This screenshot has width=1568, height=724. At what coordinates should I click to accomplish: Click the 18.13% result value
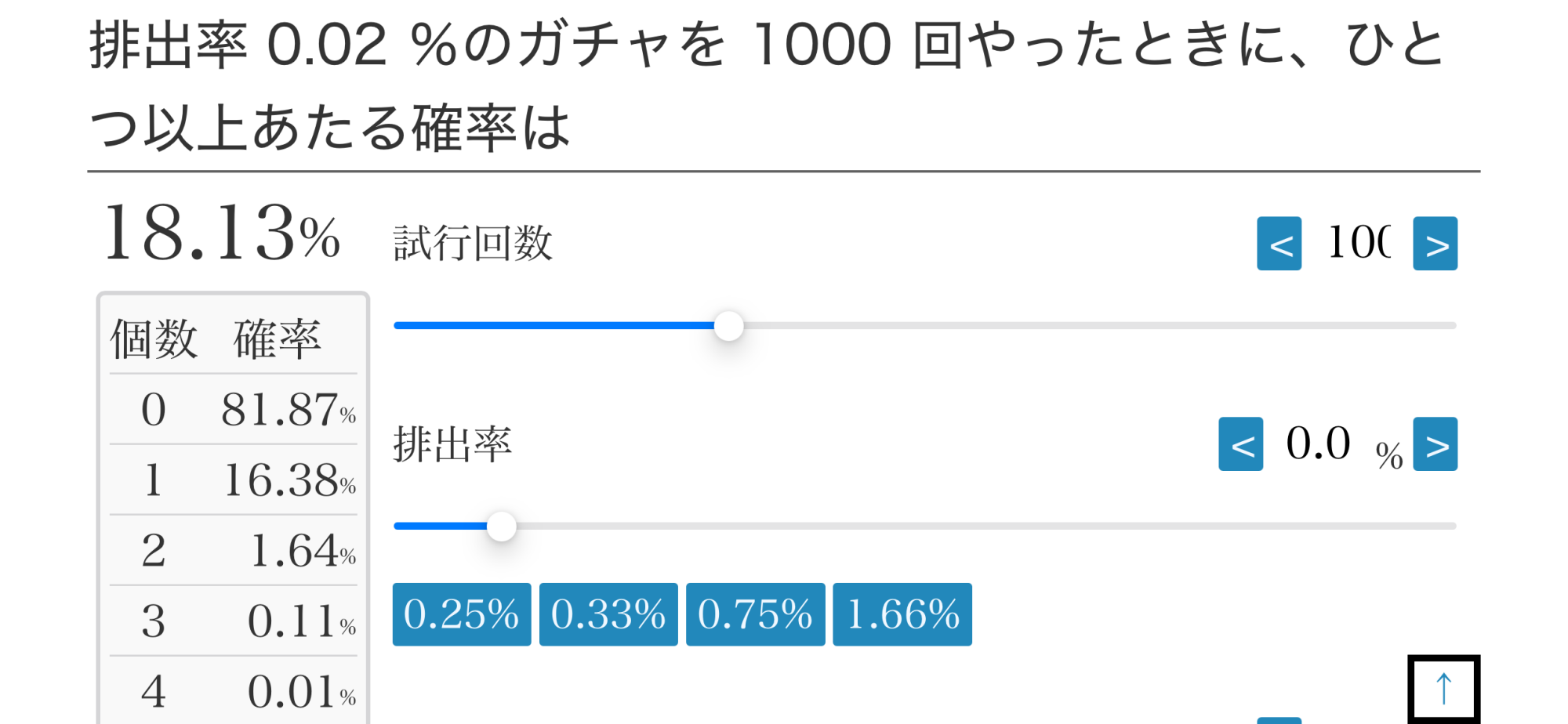point(222,233)
